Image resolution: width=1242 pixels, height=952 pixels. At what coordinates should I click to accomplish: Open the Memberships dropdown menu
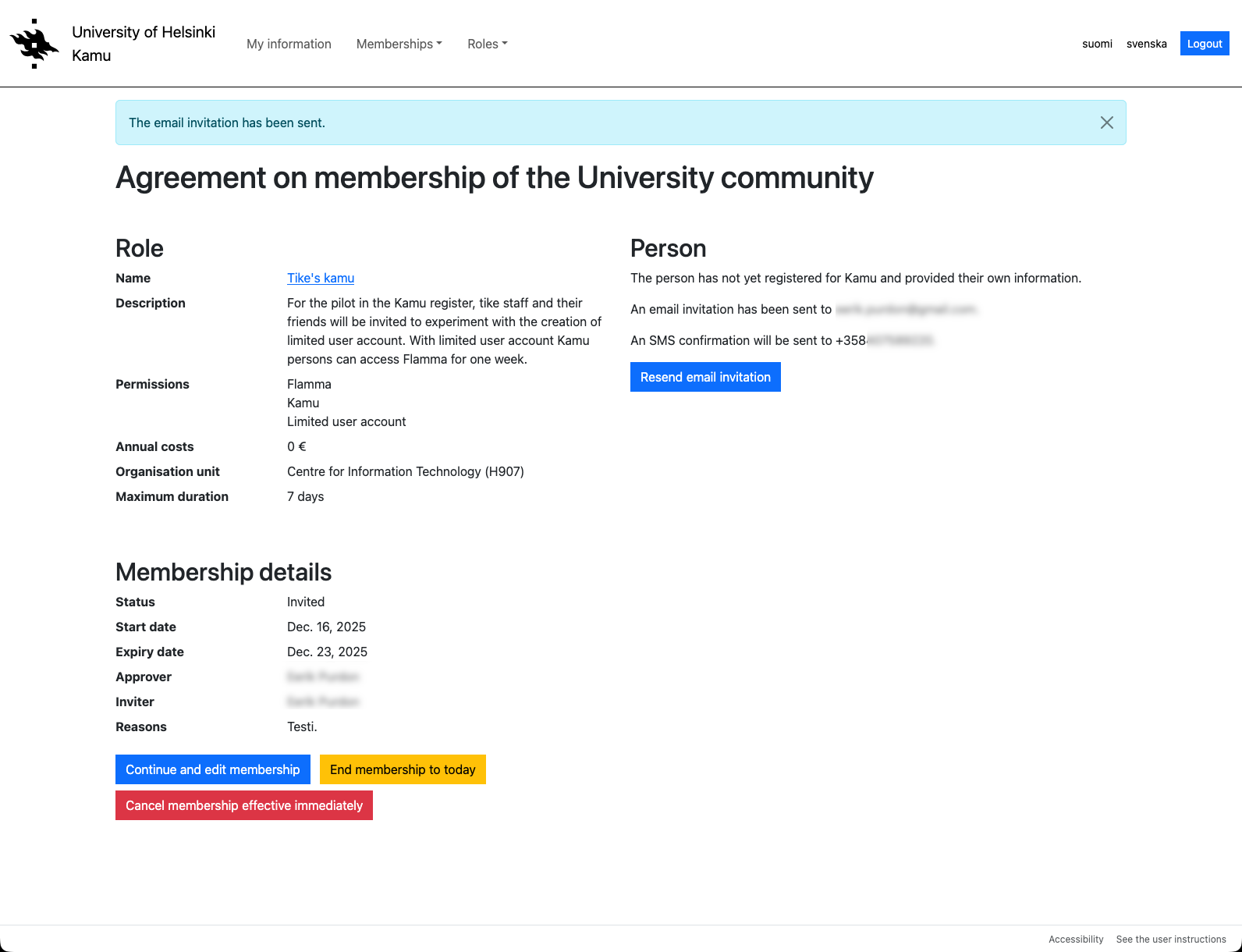[x=399, y=44]
